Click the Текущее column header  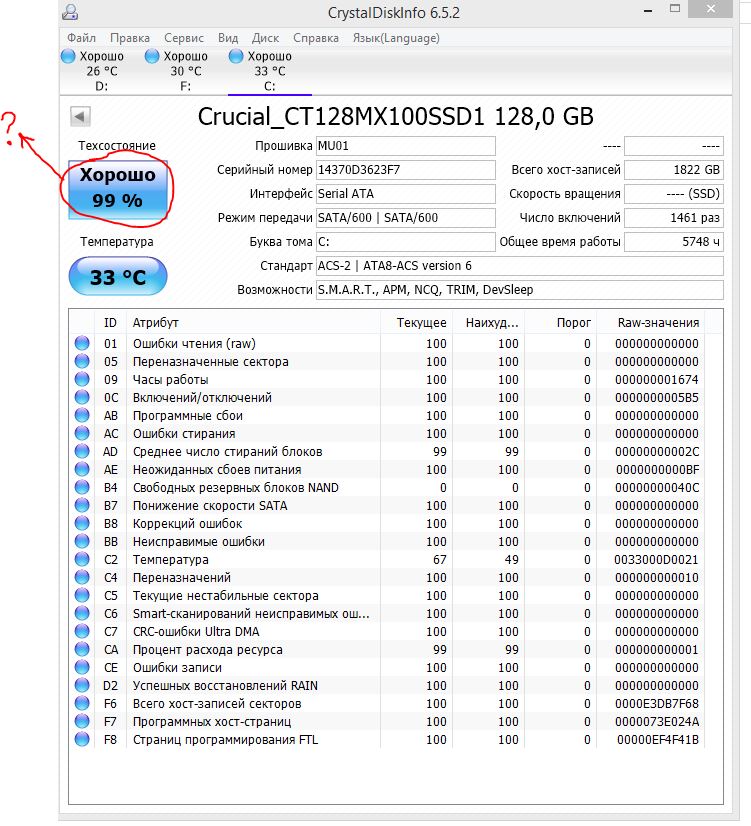coord(416,322)
